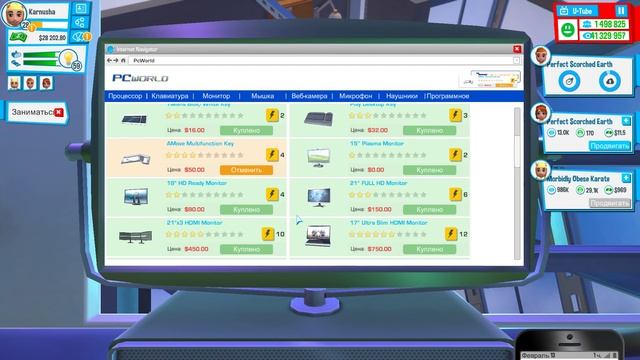Viewport: 640px width, 360px height.
Task: Open the browser home page icon
Action: pos(123,60)
